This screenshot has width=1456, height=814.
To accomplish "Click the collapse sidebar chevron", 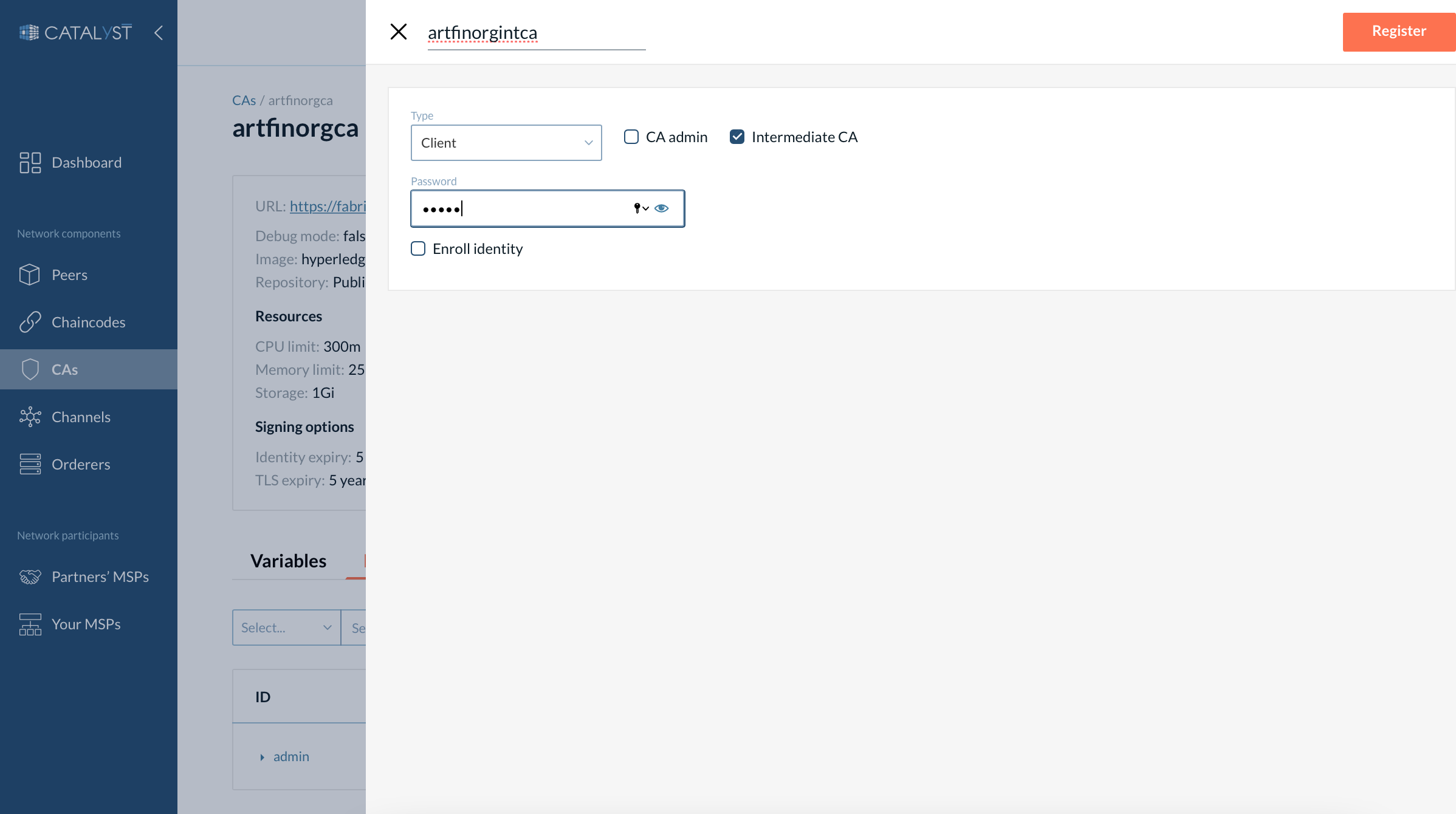I will (158, 32).
